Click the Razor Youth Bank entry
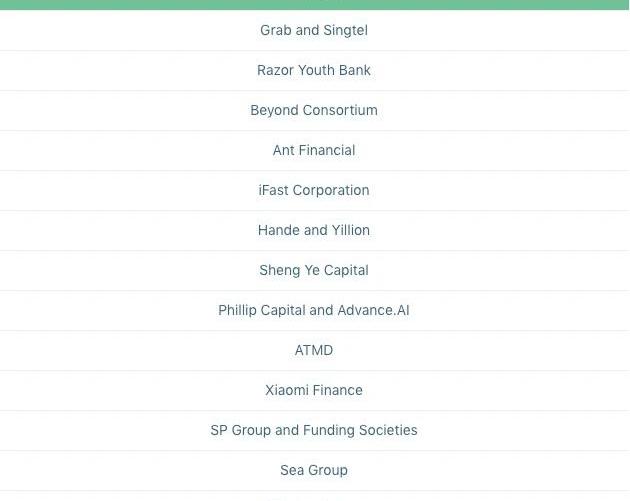Image resolution: width=630 pixels, height=501 pixels. [x=315, y=70]
